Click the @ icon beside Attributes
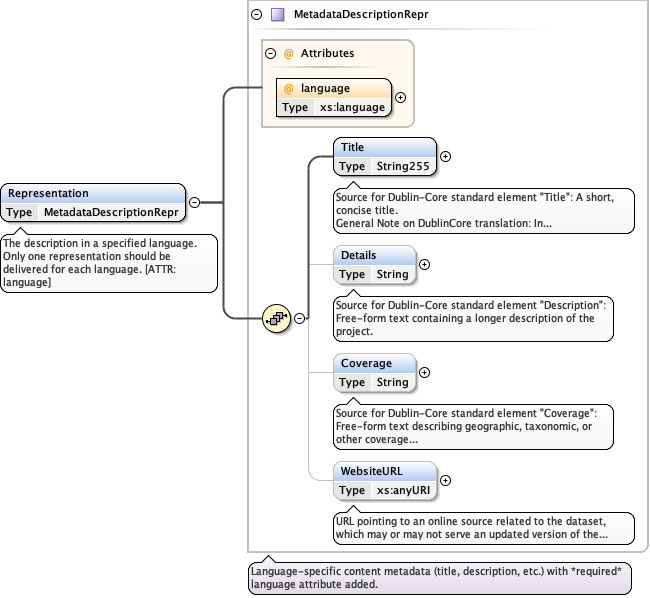Screen dimensions: 650x598 (x=288, y=53)
